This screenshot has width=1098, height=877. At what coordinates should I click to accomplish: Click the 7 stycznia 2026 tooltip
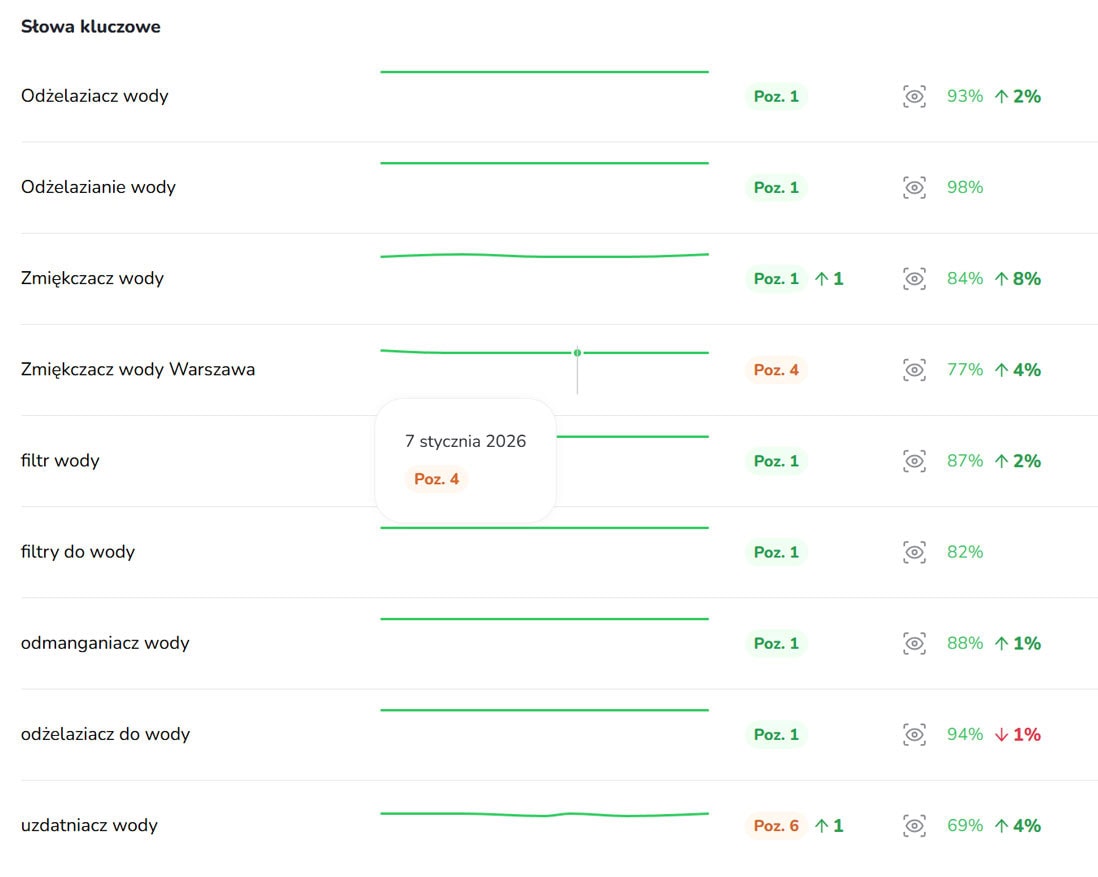click(x=465, y=460)
